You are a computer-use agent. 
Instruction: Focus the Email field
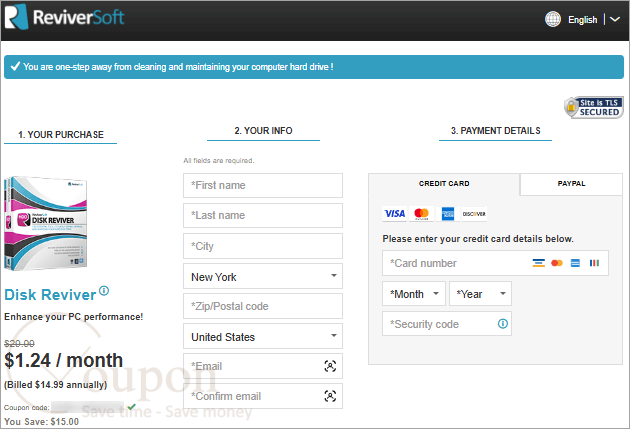point(263,366)
